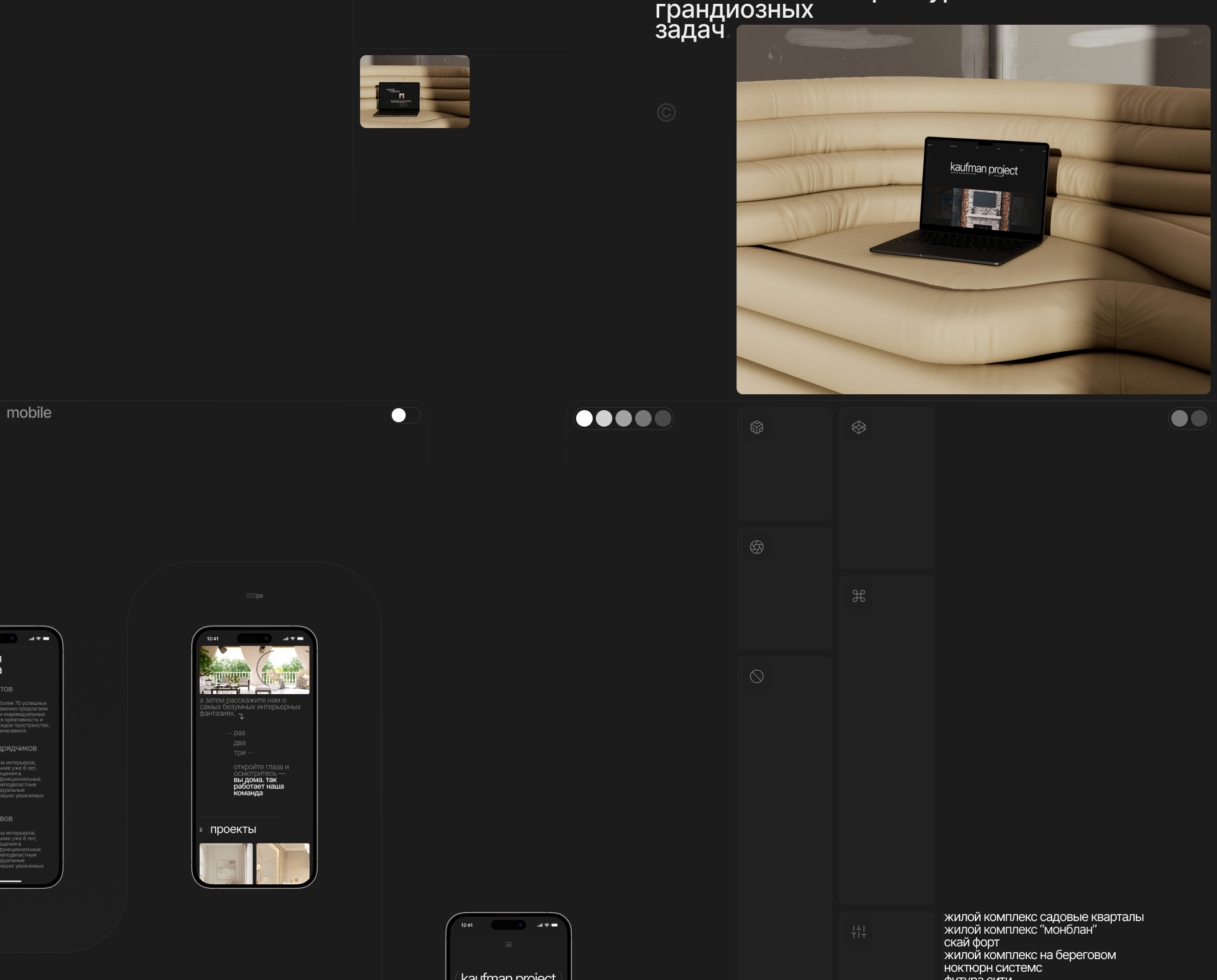Click the sliders adjustment icon
Image resolution: width=1217 pixels, height=980 pixels.
point(859,932)
